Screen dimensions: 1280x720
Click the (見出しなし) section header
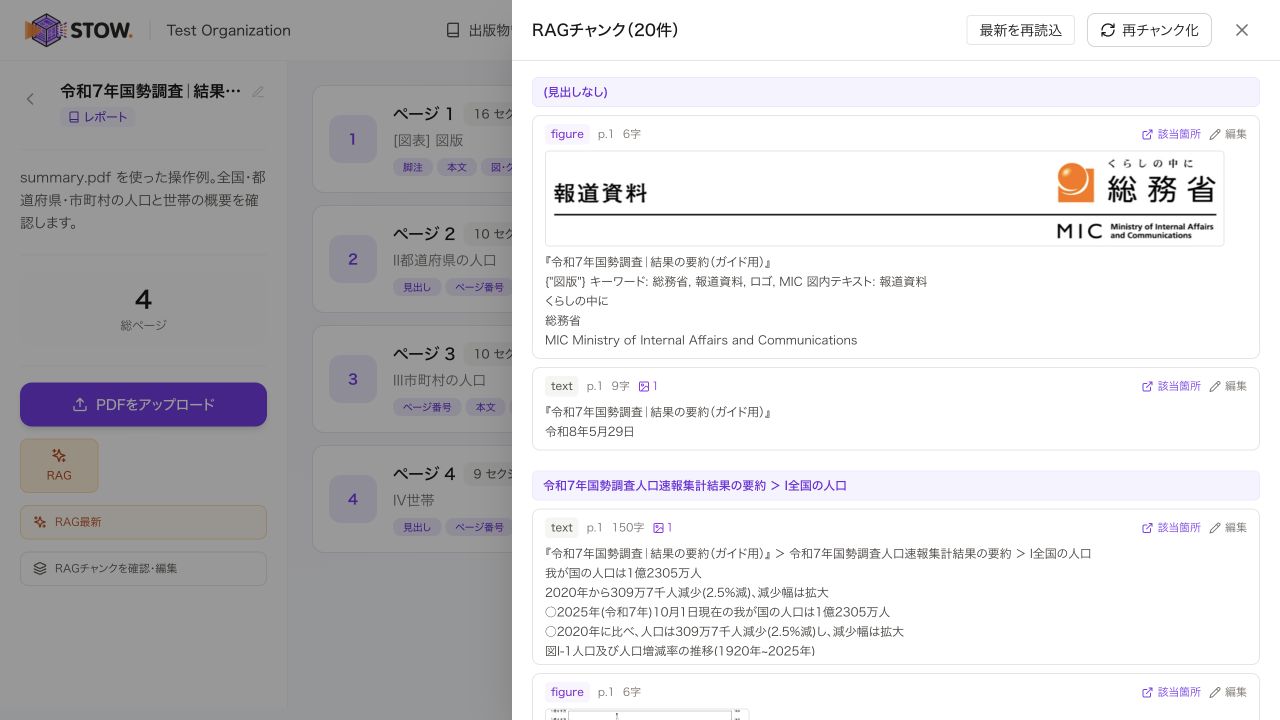(x=895, y=92)
